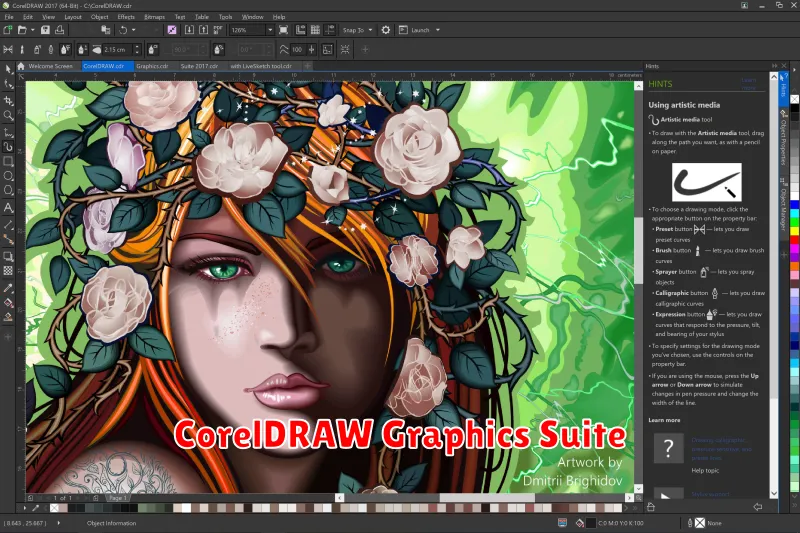Toggle Show Guidelines button
800x533 pixels.
pos(330,30)
